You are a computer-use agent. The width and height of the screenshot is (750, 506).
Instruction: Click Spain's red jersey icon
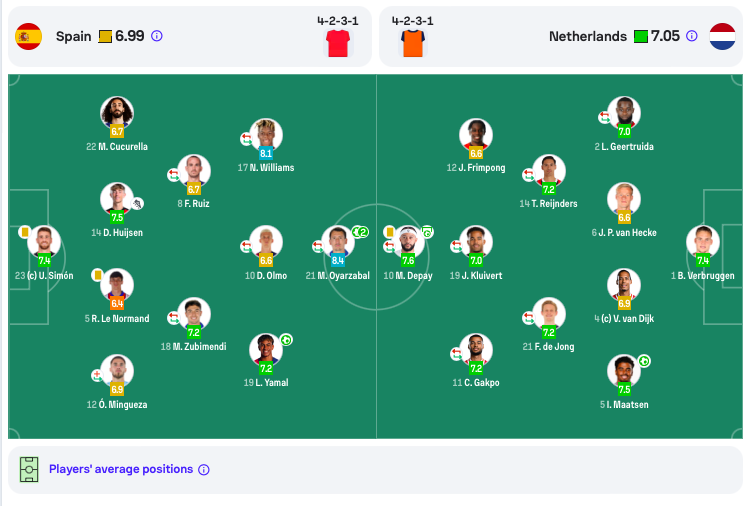coord(338,43)
